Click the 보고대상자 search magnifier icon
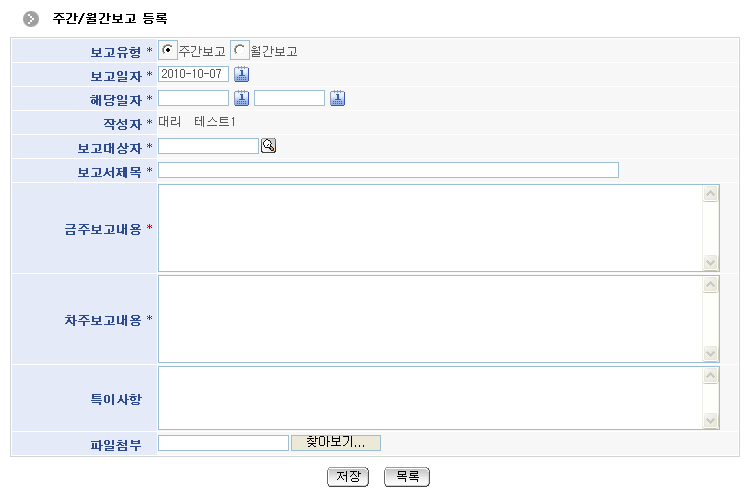The image size is (752, 497). [268, 146]
